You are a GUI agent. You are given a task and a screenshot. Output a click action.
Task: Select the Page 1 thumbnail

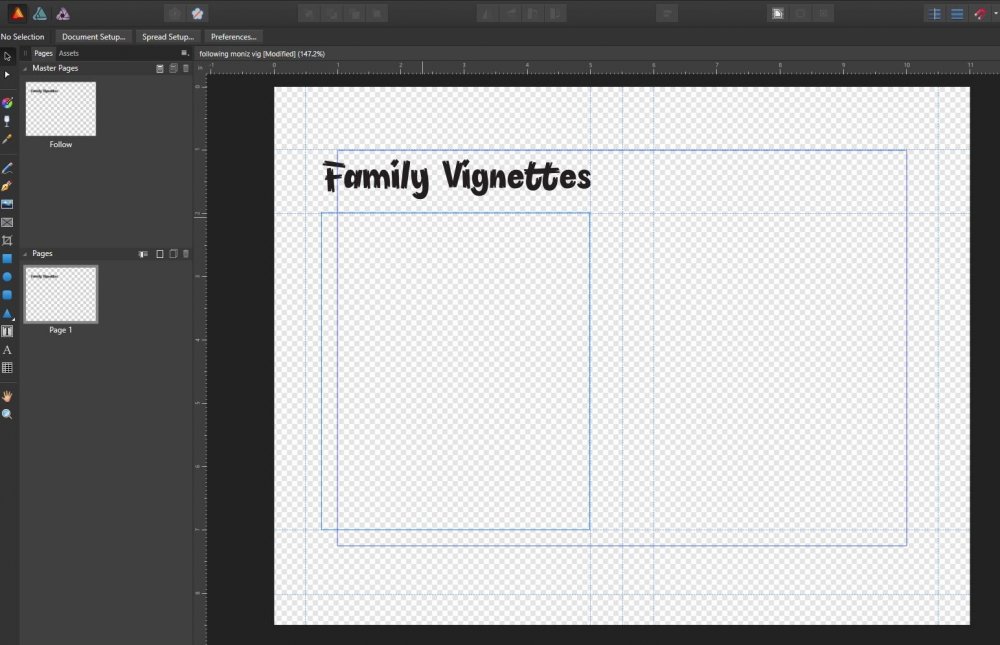61,294
